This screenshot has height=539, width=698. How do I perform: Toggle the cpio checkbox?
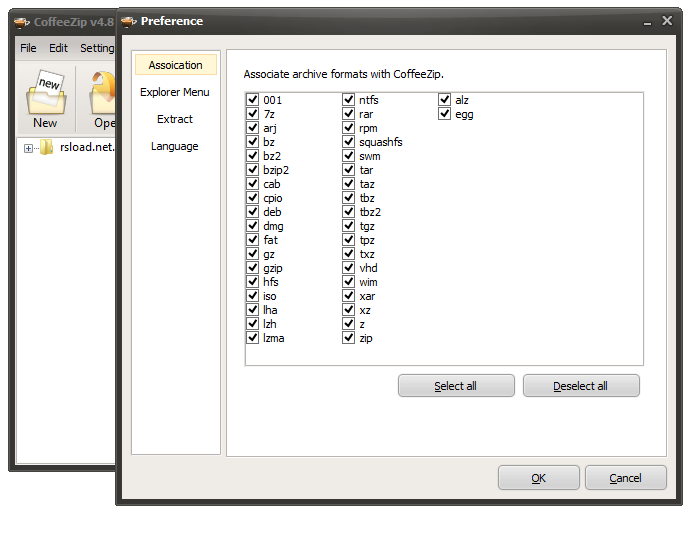click(253, 197)
